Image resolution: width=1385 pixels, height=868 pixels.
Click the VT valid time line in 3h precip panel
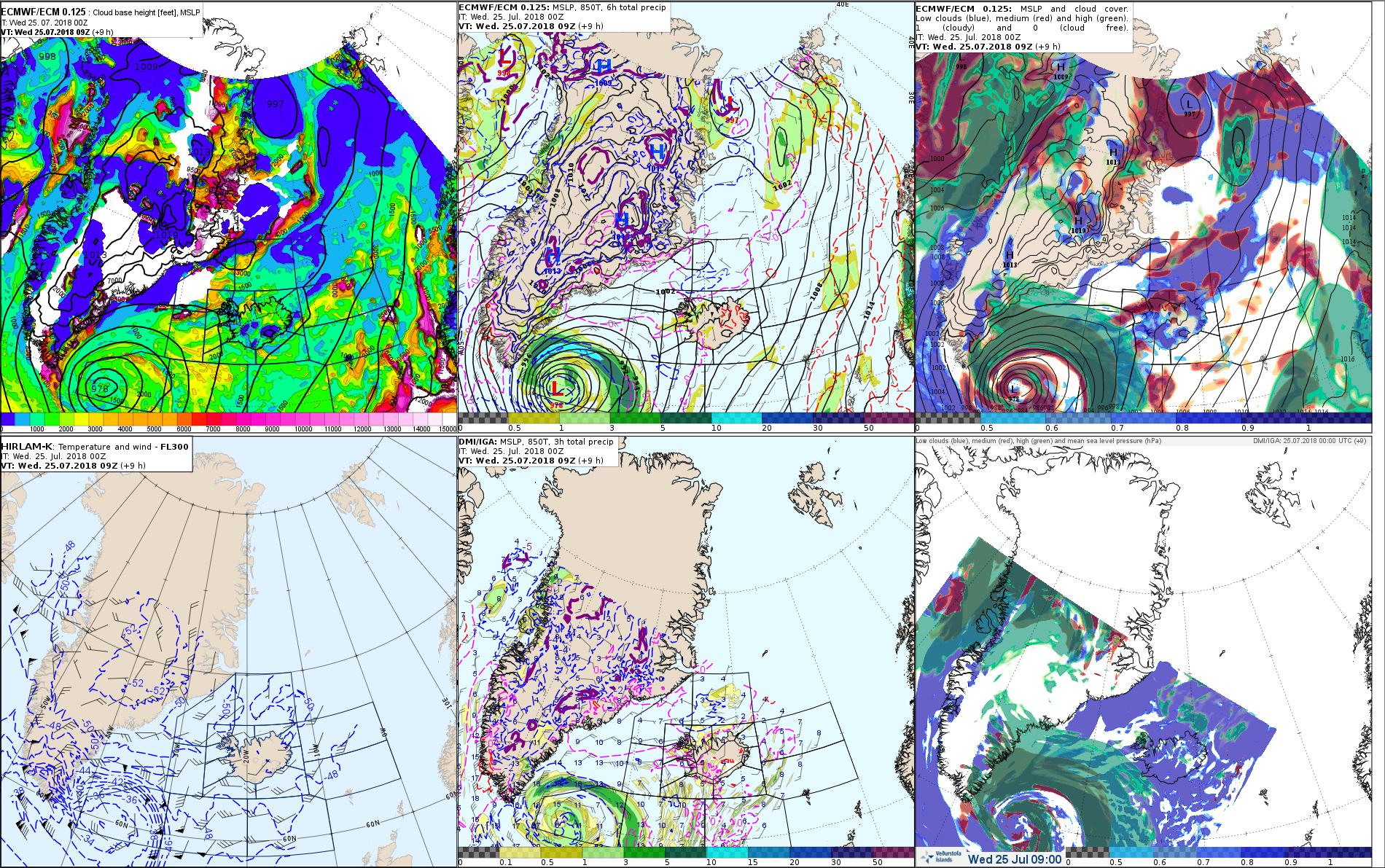point(531,461)
